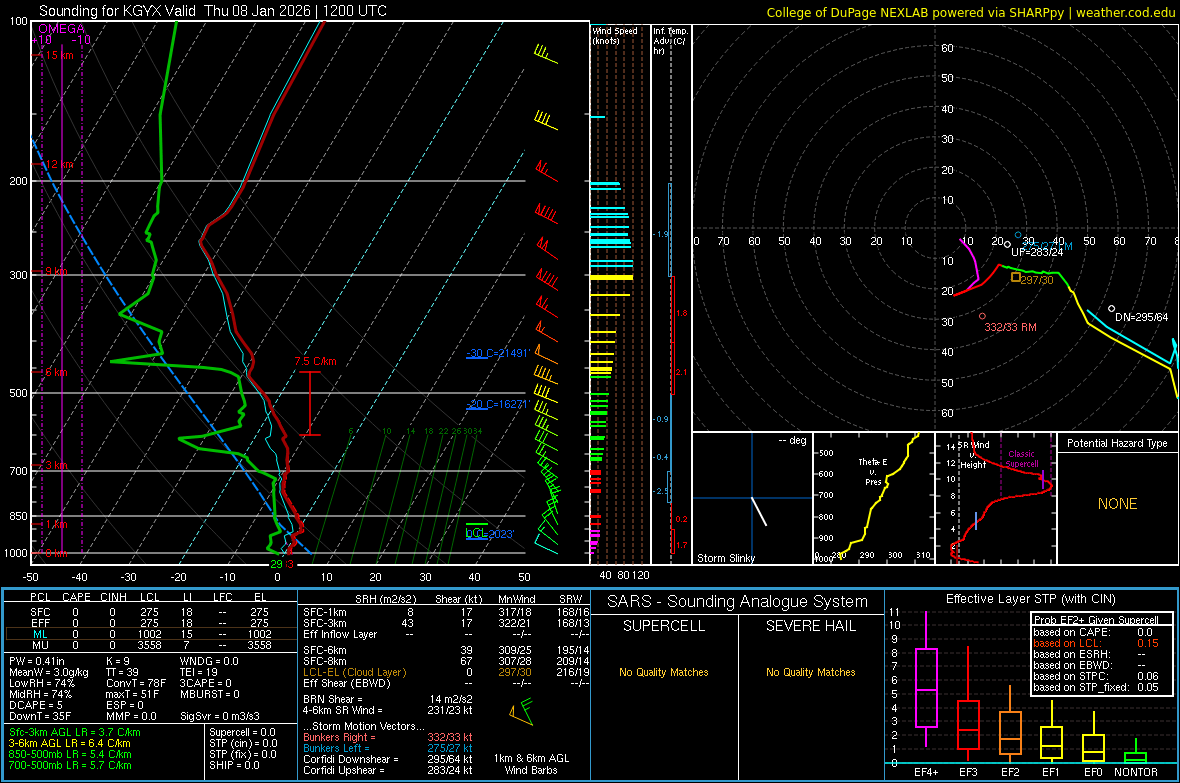Click the 12 km height marker
1180x783 pixels.
tap(60, 164)
